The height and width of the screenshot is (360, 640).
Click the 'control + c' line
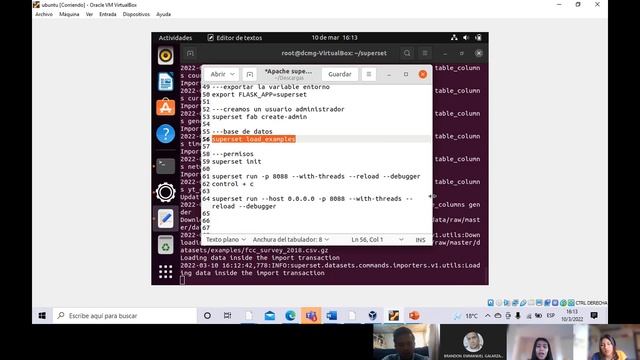pyautogui.click(x=233, y=184)
